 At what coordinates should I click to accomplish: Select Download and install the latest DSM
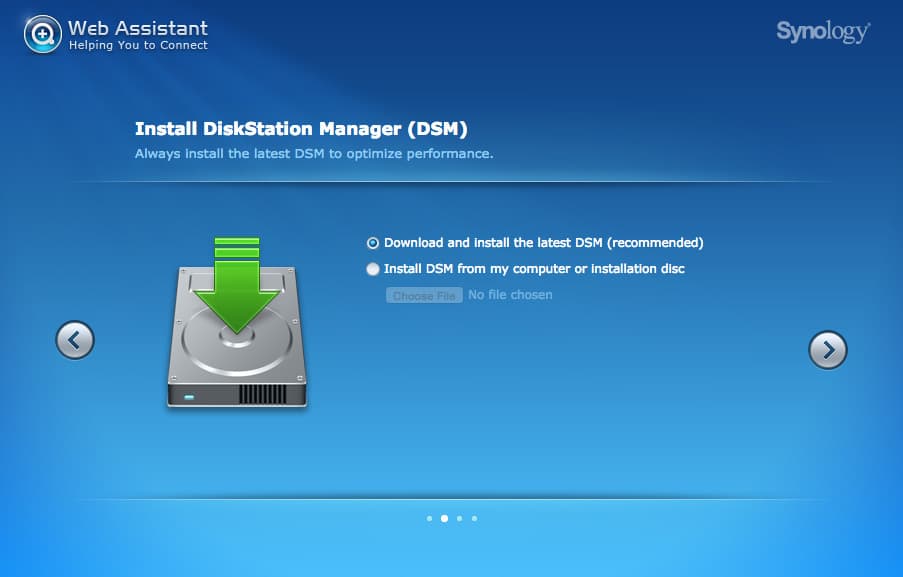373,243
